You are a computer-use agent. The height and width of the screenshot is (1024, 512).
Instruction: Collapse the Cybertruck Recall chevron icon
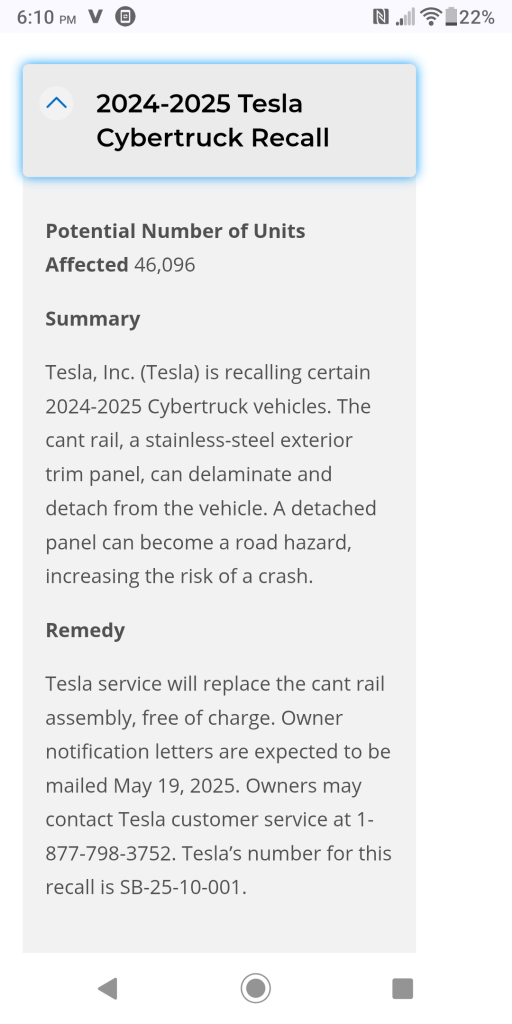pos(57,103)
